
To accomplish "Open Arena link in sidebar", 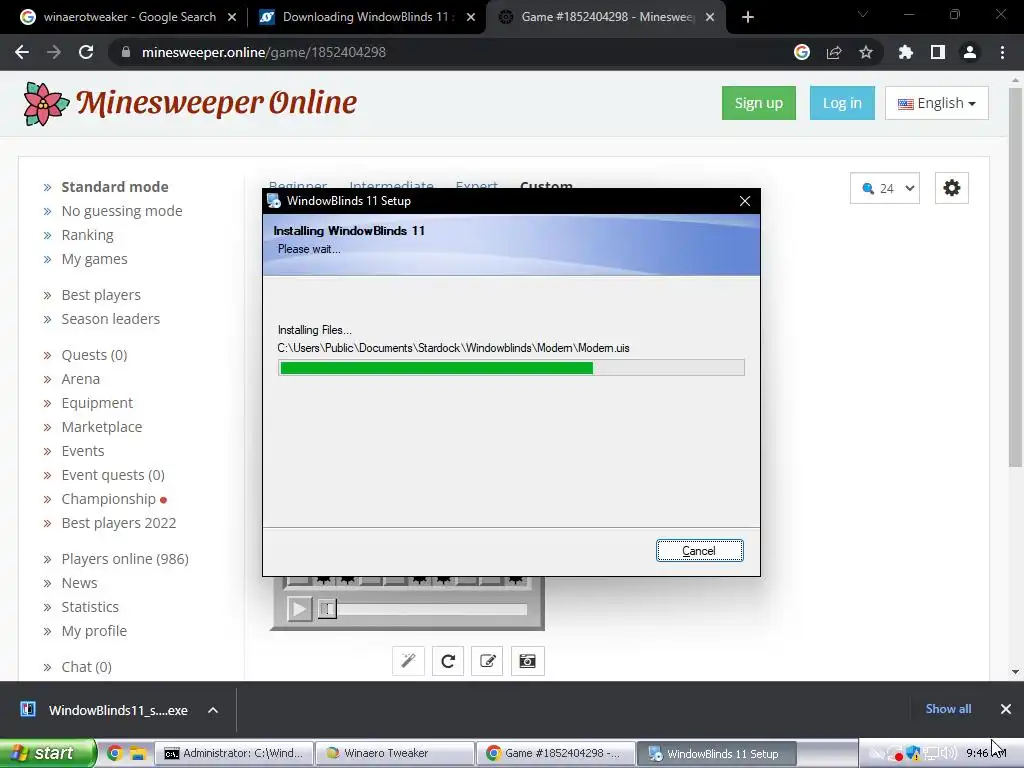I will [x=80, y=379].
